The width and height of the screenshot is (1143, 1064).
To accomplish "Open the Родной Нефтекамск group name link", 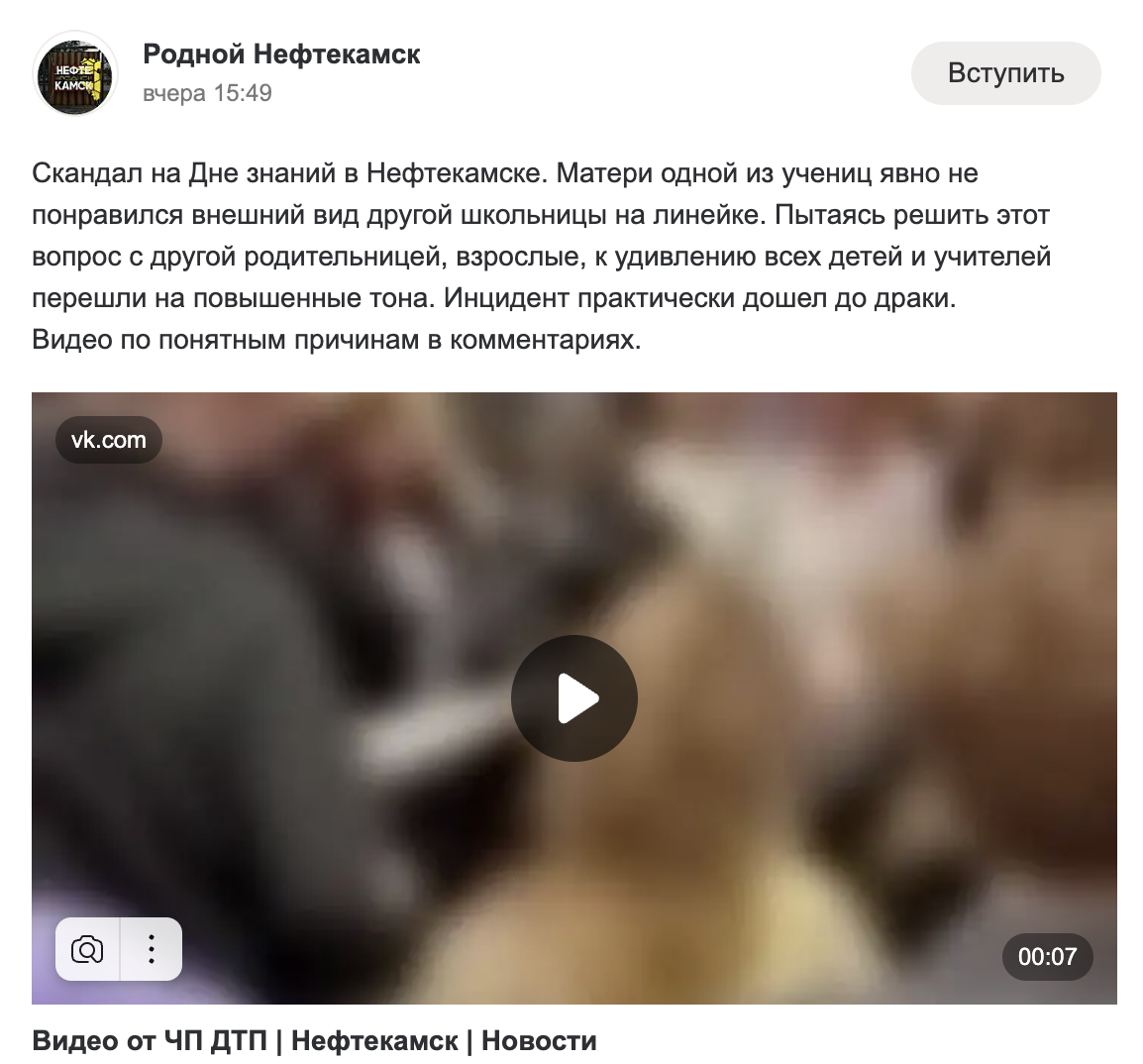I will click(281, 53).
